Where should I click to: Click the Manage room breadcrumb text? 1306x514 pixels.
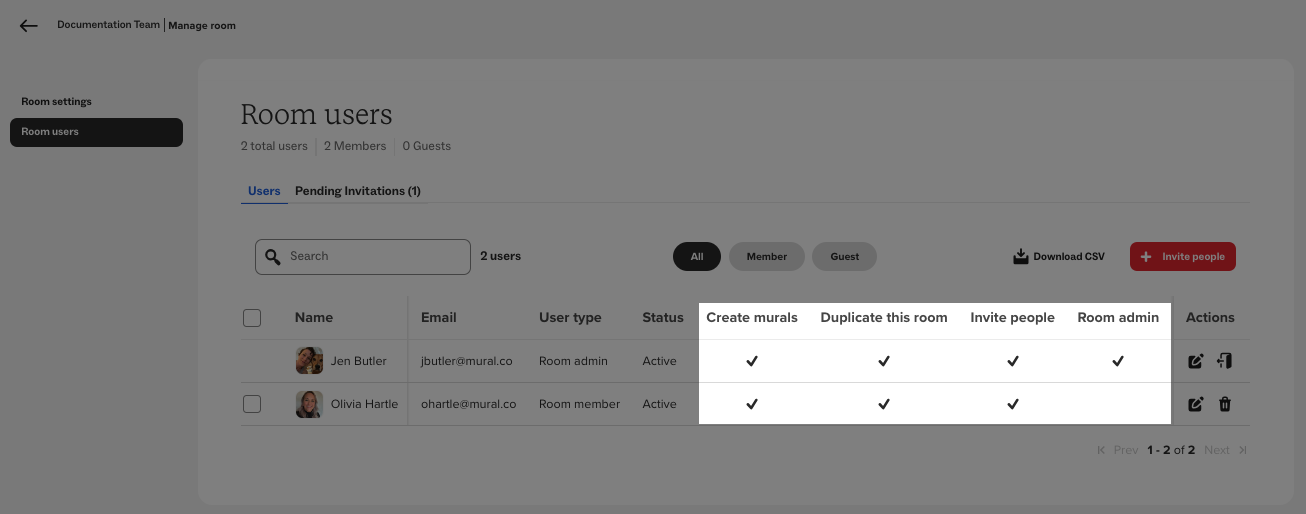click(x=202, y=26)
